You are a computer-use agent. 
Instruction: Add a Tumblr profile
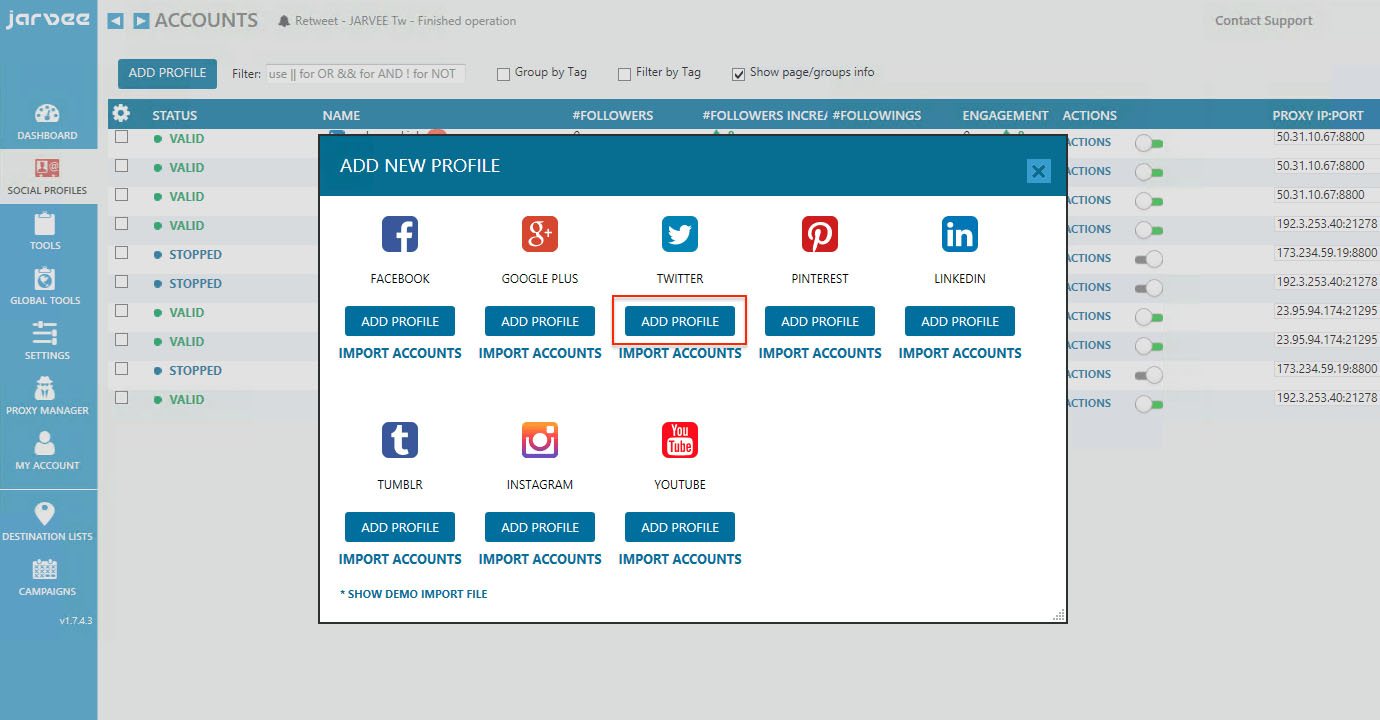[x=400, y=527]
